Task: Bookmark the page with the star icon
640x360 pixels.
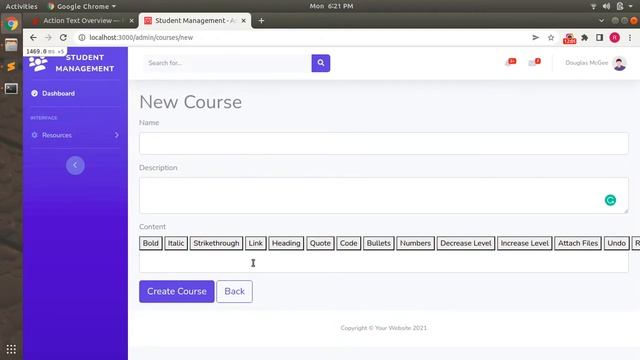Action: click(551, 38)
